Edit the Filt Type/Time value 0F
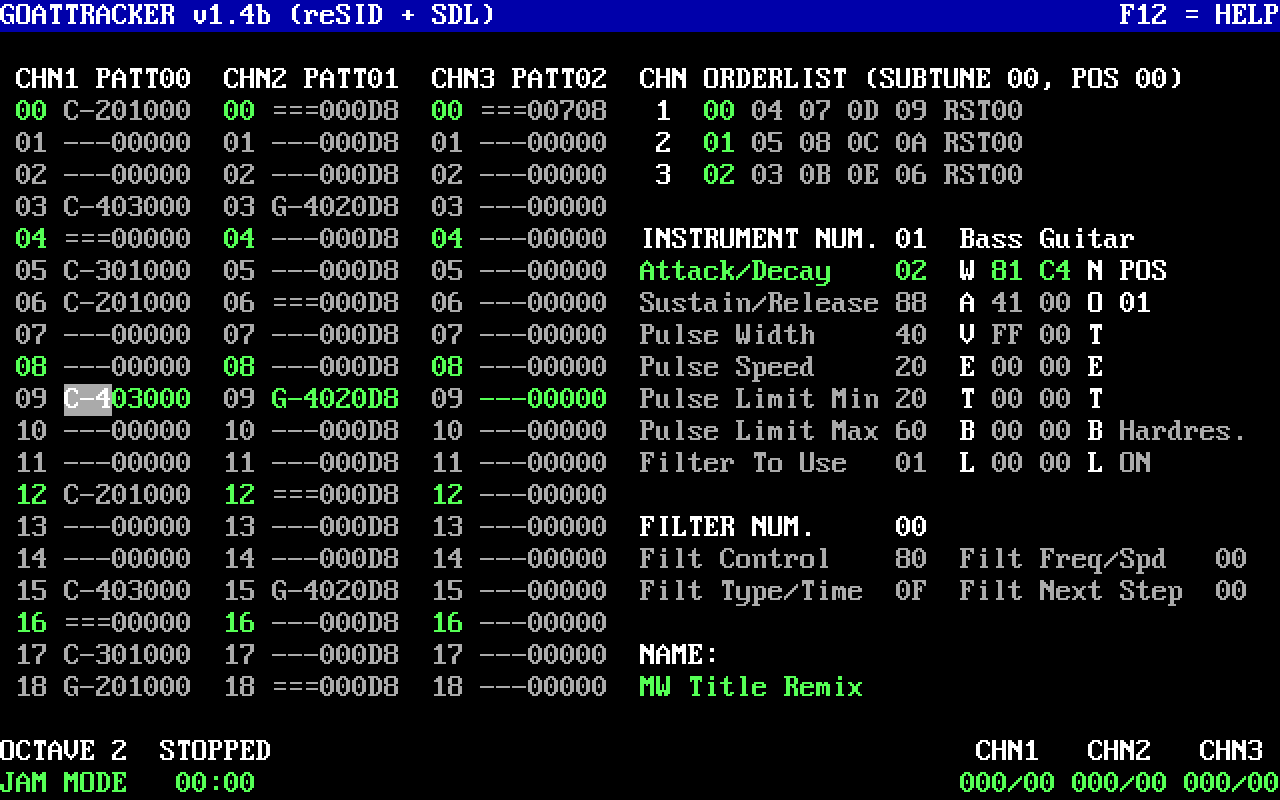The image size is (1280, 800). point(911,591)
